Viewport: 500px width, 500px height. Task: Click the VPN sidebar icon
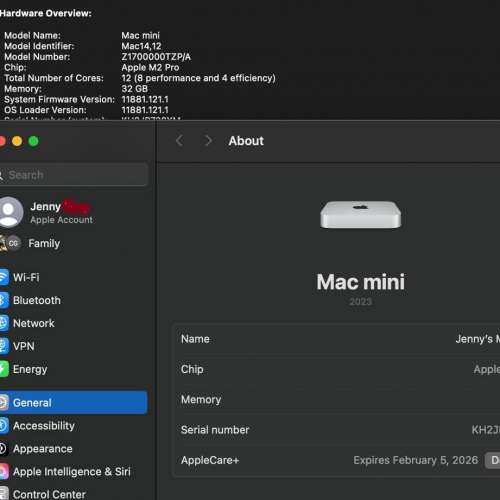[x=4, y=346]
